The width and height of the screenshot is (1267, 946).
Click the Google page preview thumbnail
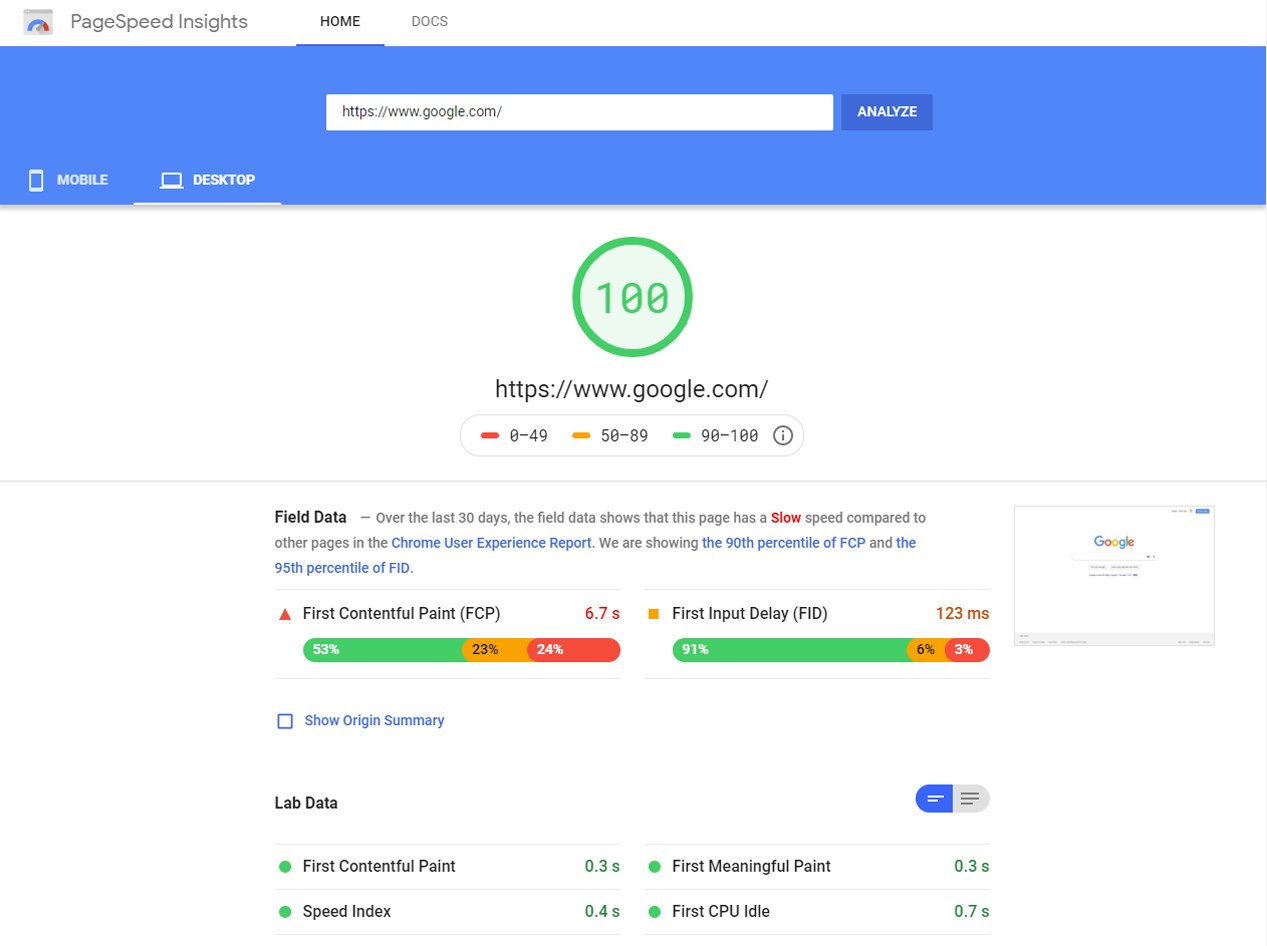[1113, 575]
